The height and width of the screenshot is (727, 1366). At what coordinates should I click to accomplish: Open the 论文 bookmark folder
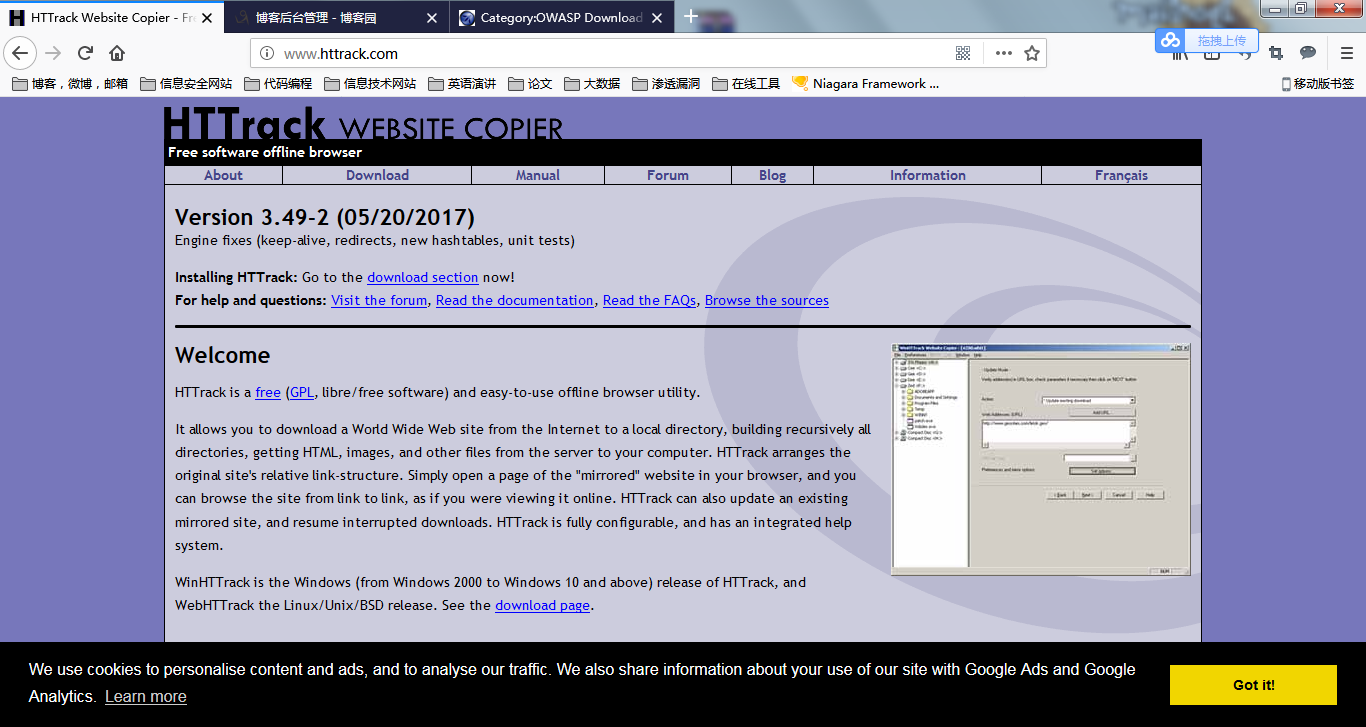coord(530,84)
